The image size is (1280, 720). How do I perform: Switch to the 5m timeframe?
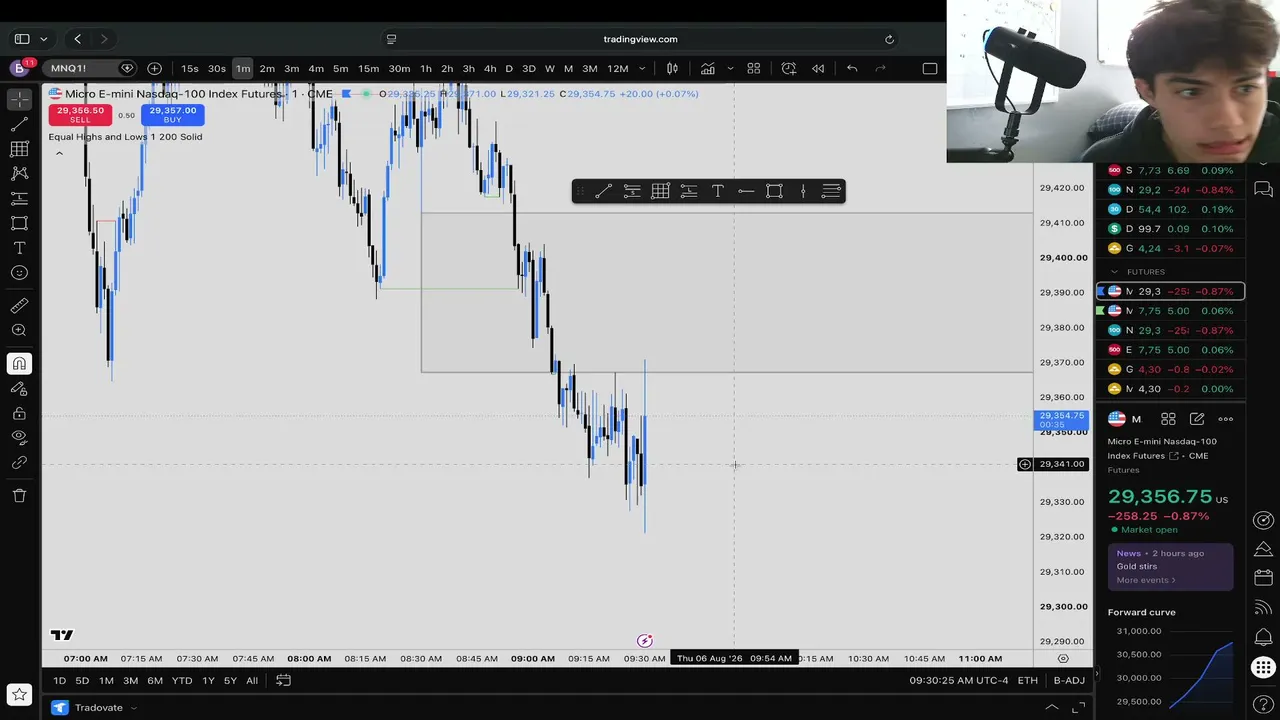[x=340, y=68]
